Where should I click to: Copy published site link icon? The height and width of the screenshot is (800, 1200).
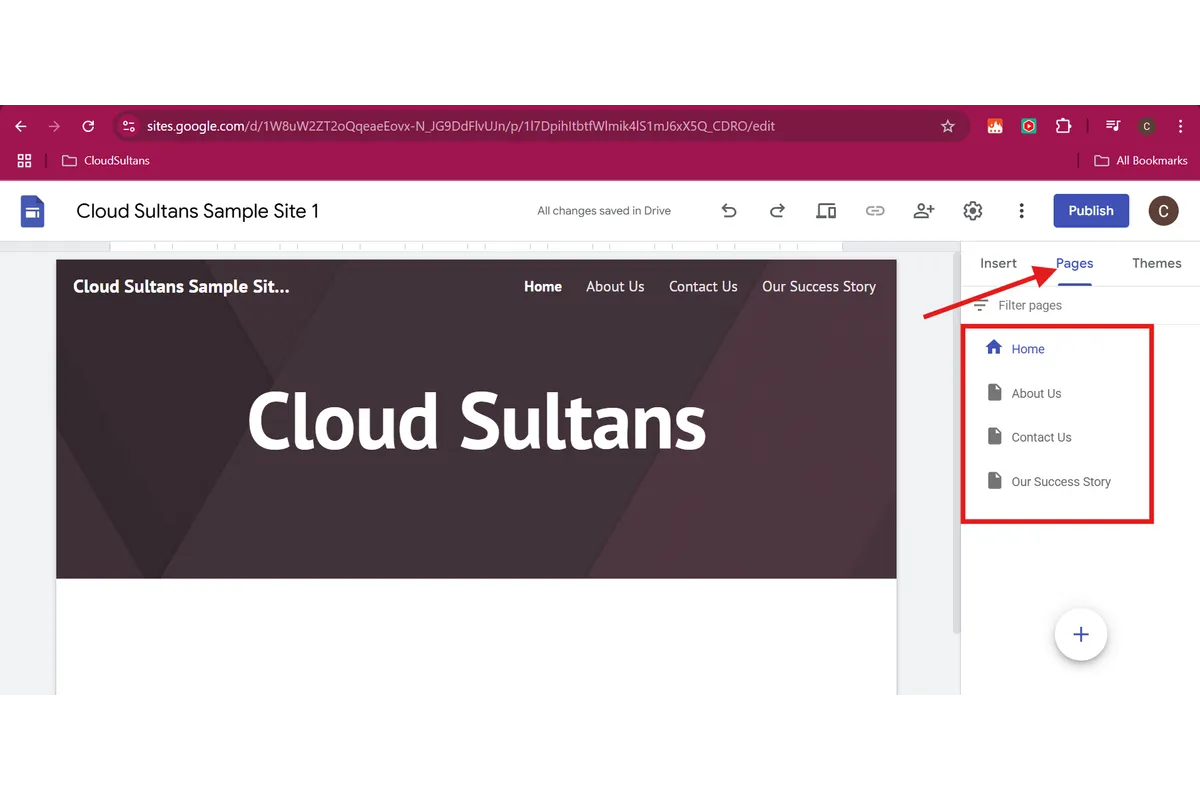click(875, 211)
